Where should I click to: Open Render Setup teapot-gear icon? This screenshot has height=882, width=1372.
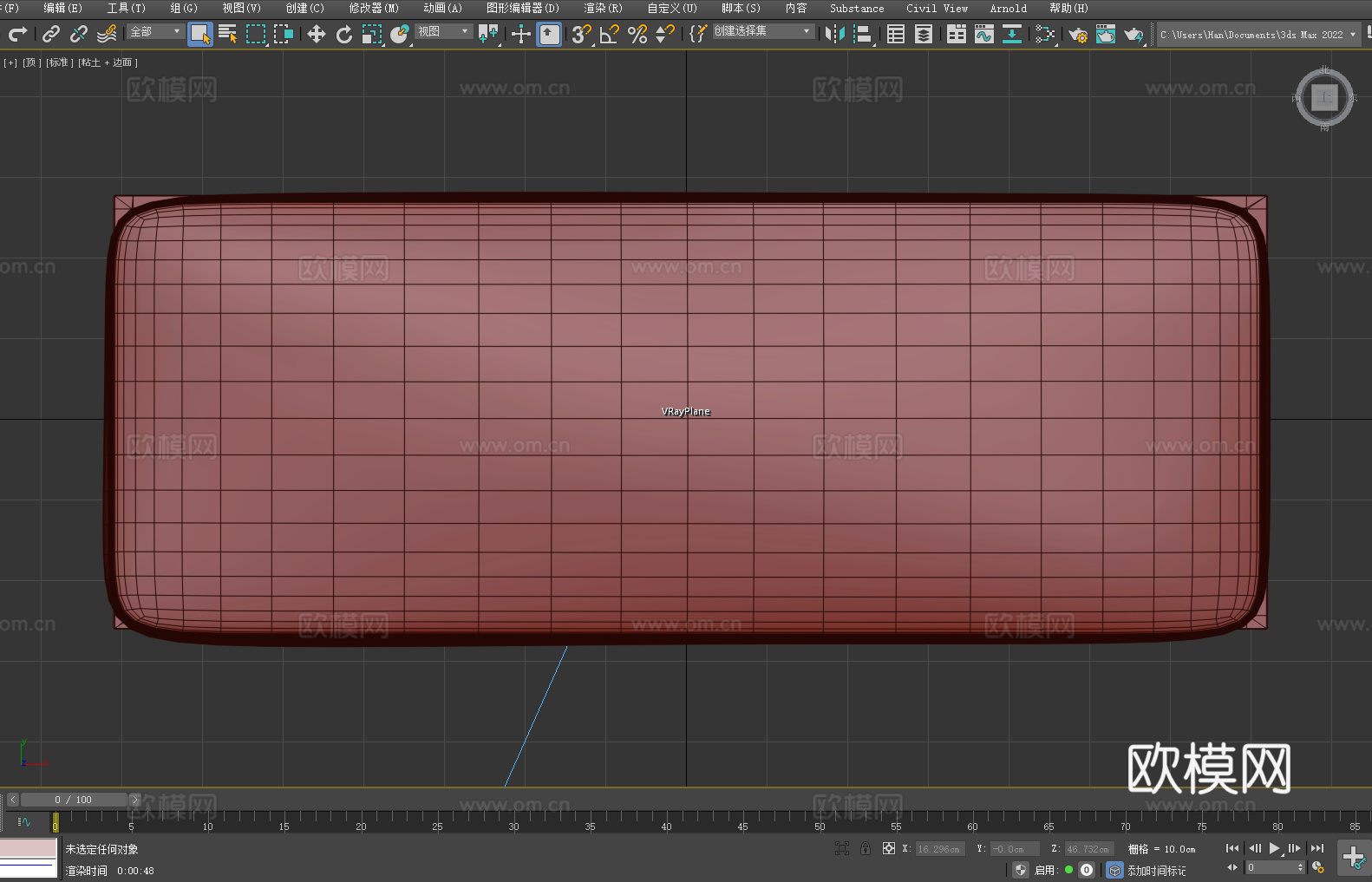1078,34
